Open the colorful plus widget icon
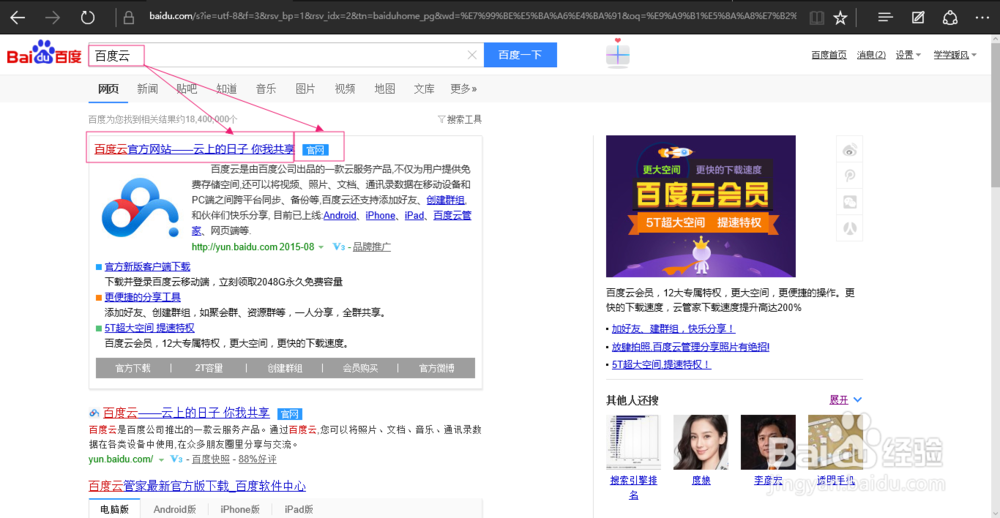Image resolution: width=1000 pixels, height=518 pixels. (617, 54)
